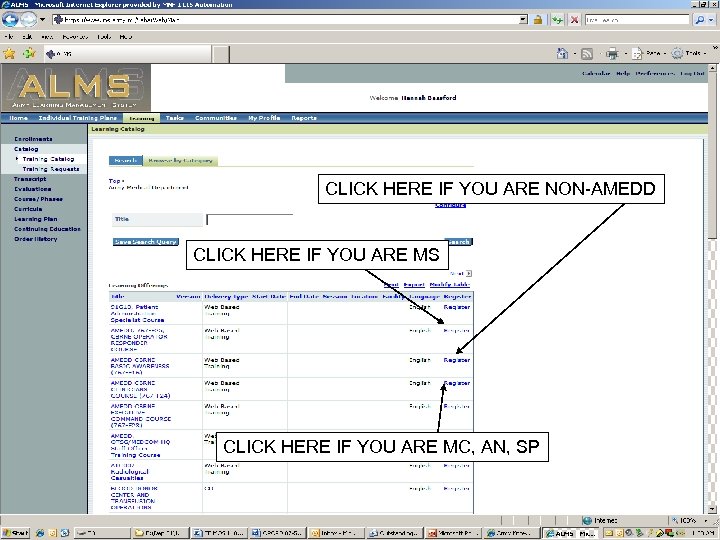Open Individual Training Plans tab
Viewport: 720px width, 540px height.
[78, 118]
